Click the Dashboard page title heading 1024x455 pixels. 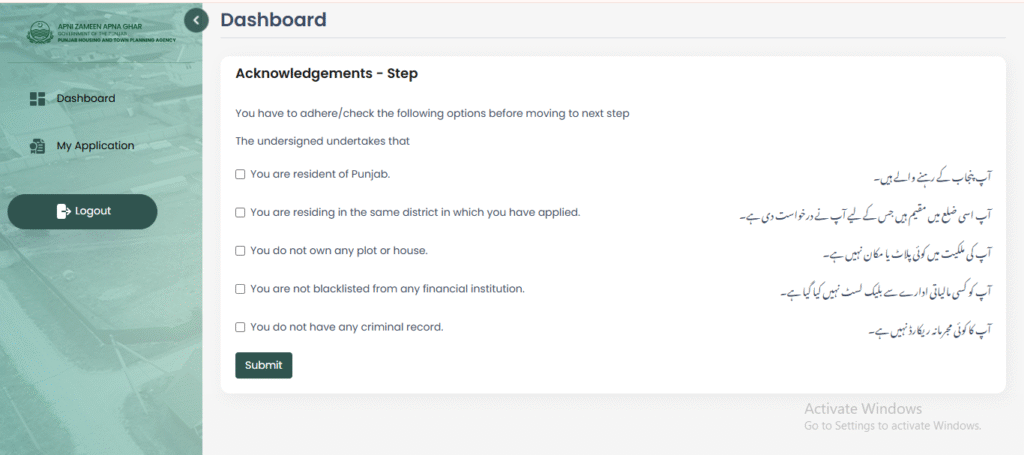pos(273,19)
